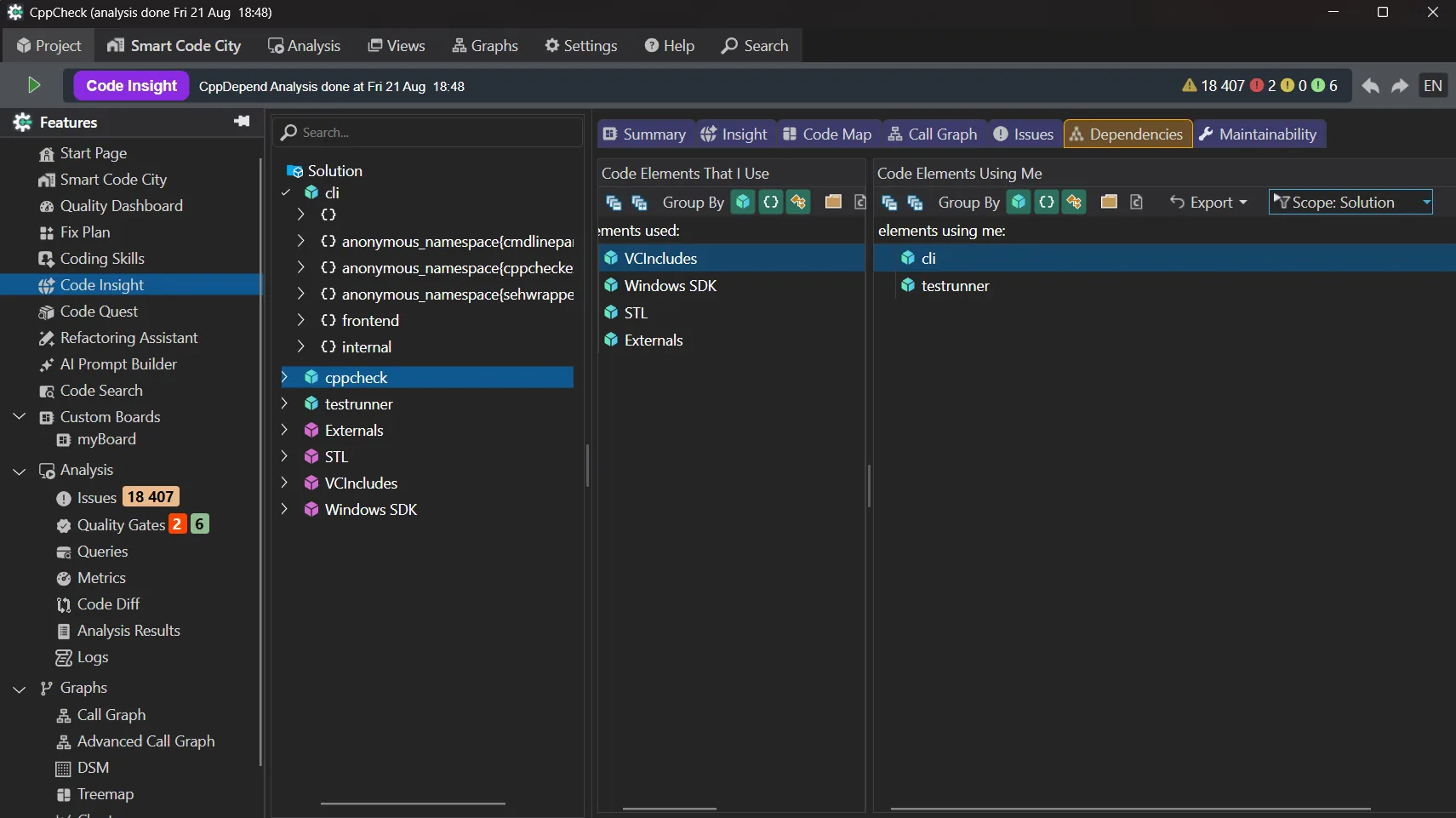1456x818 pixels.
Task: Click the first stacked-squares icon in 'Elements Using Me' toolbar
Action: click(889, 203)
